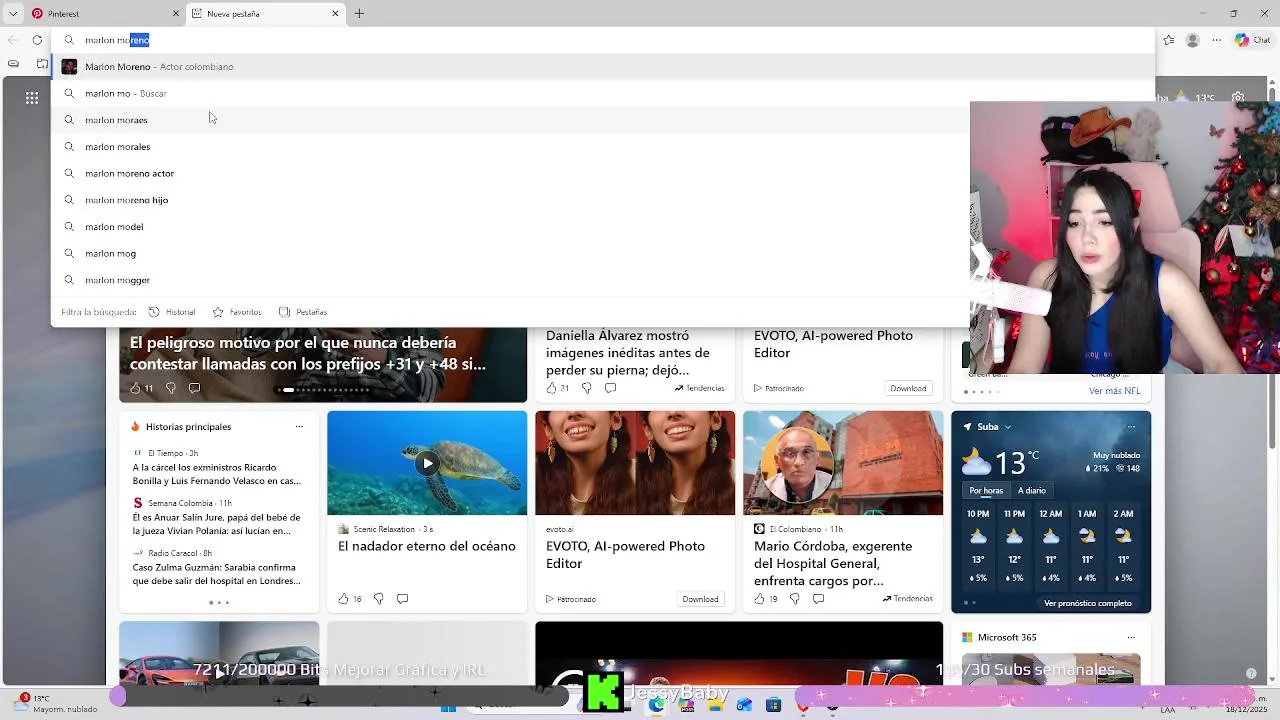This screenshot has height=720, width=1280.
Task: Open the apps grid launcher icon
Action: coord(32,98)
